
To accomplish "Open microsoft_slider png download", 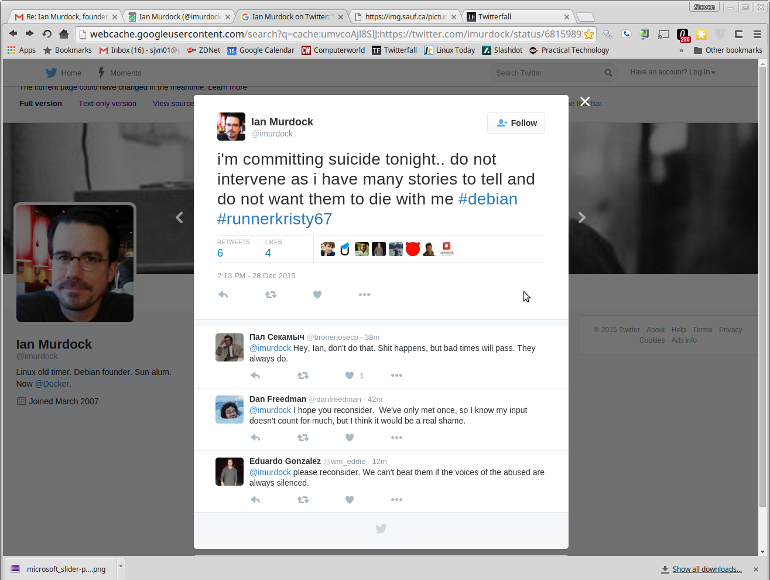I will tap(60, 569).
